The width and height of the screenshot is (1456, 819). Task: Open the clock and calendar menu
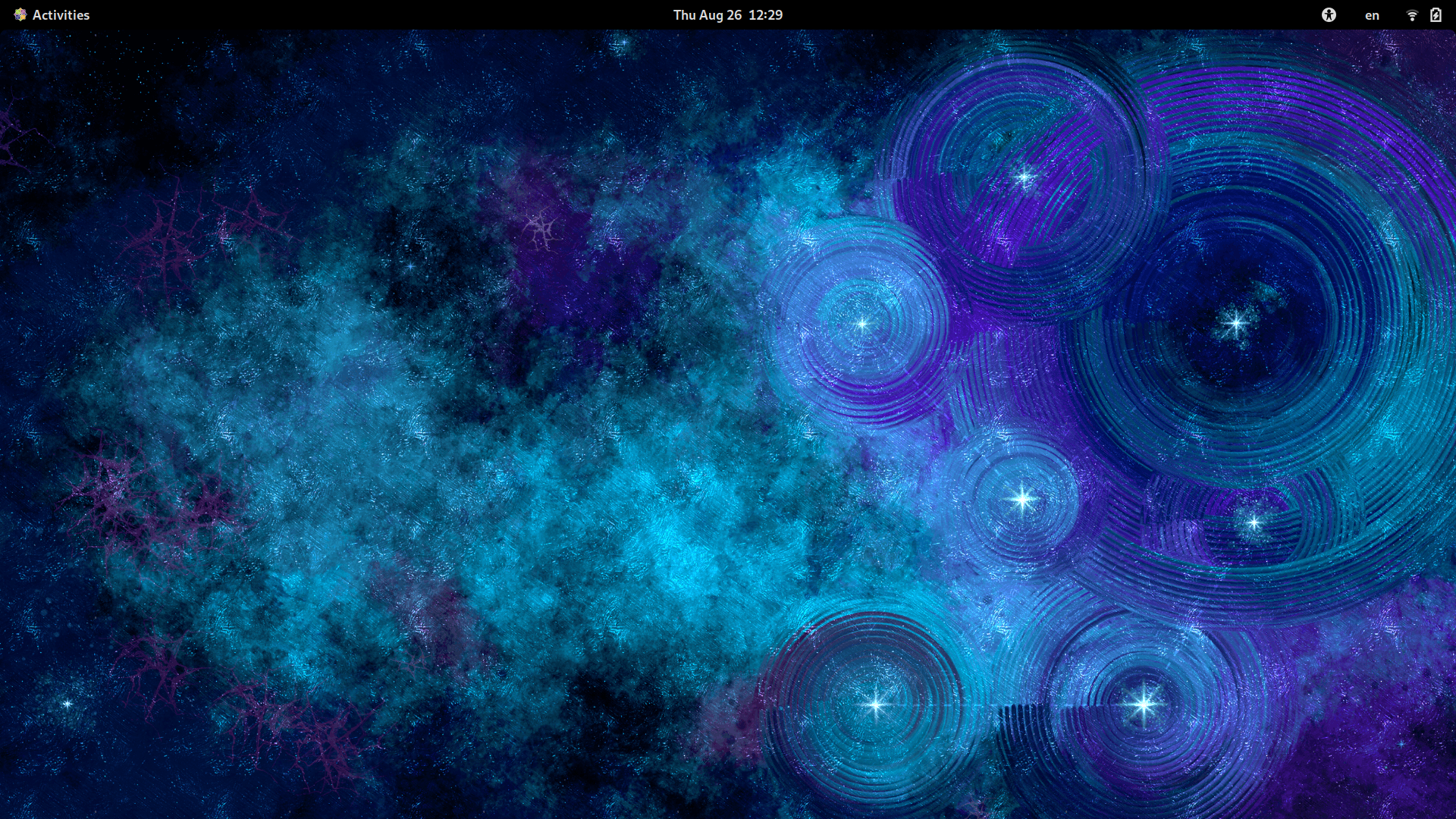coord(728,15)
